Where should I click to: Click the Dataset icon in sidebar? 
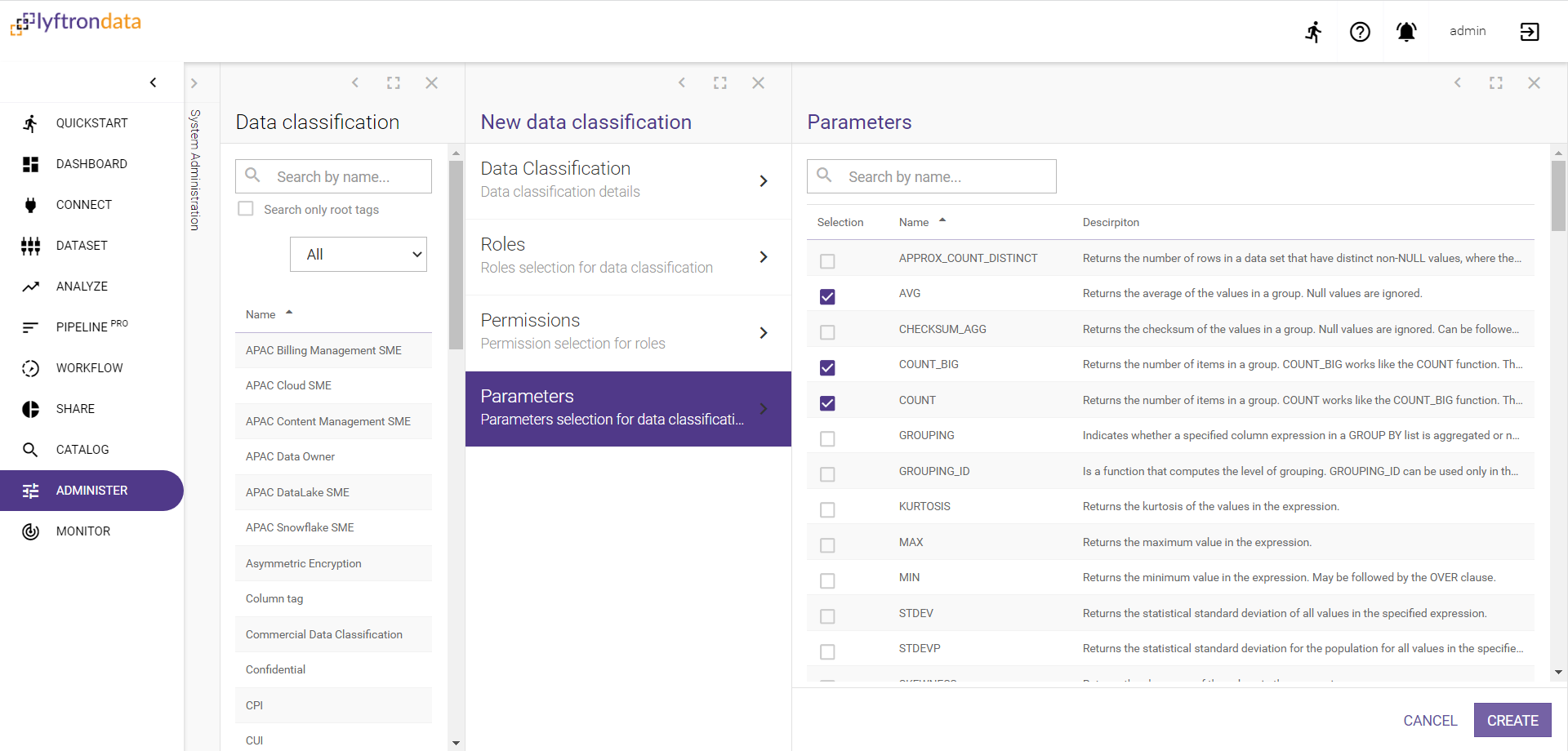[x=30, y=246]
